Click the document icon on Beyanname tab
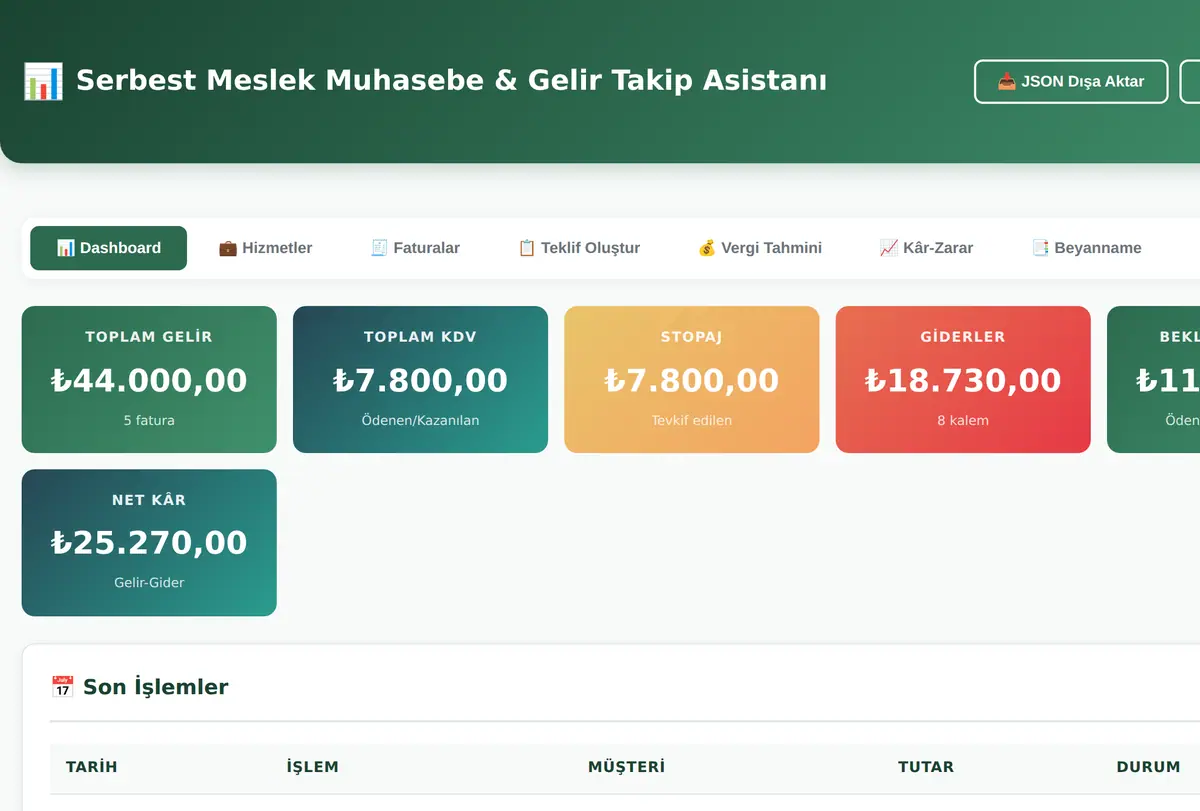The height and width of the screenshot is (811, 1200). pos(1040,248)
